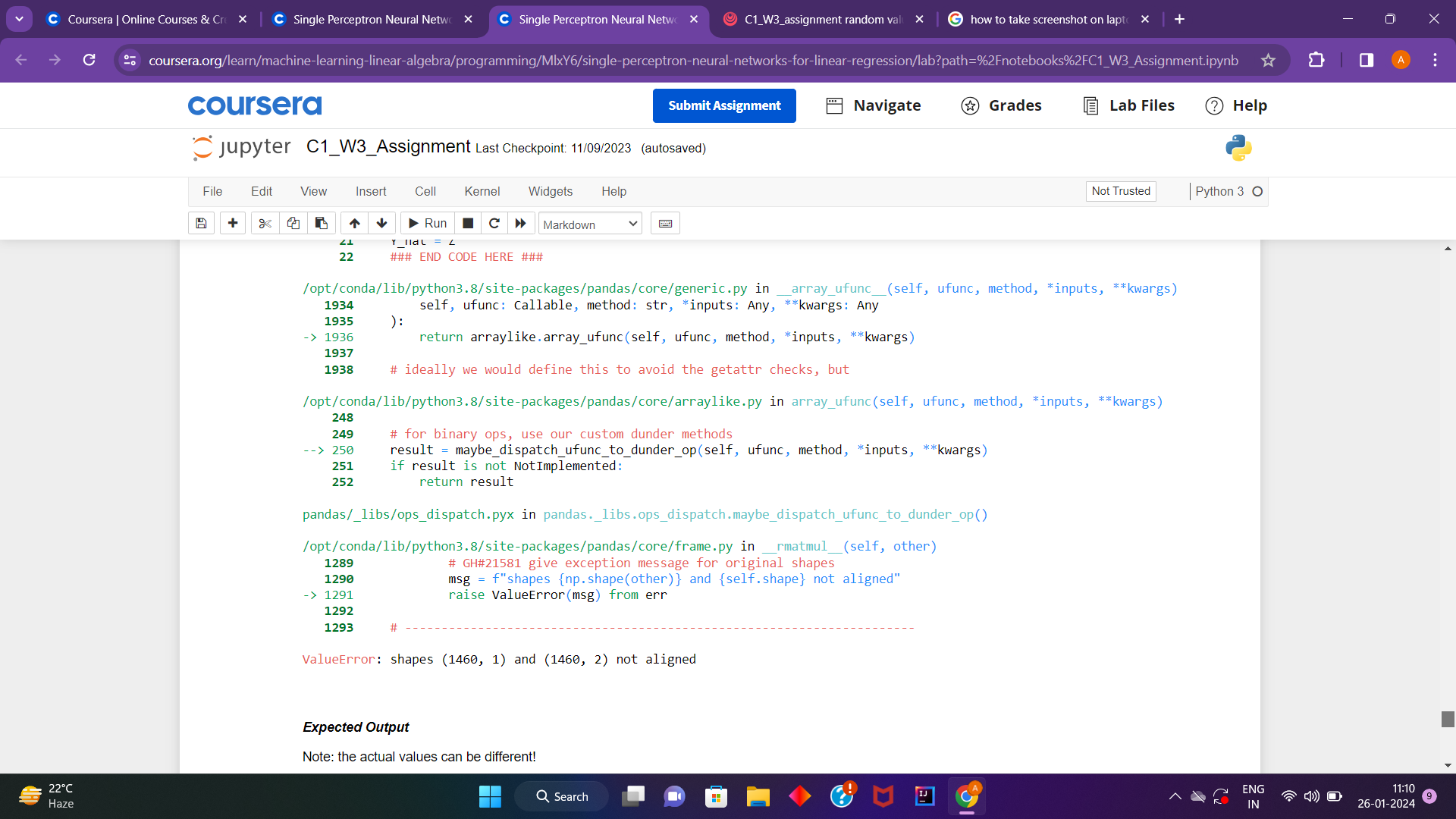Paste cells below using the toolbar icon

322,223
